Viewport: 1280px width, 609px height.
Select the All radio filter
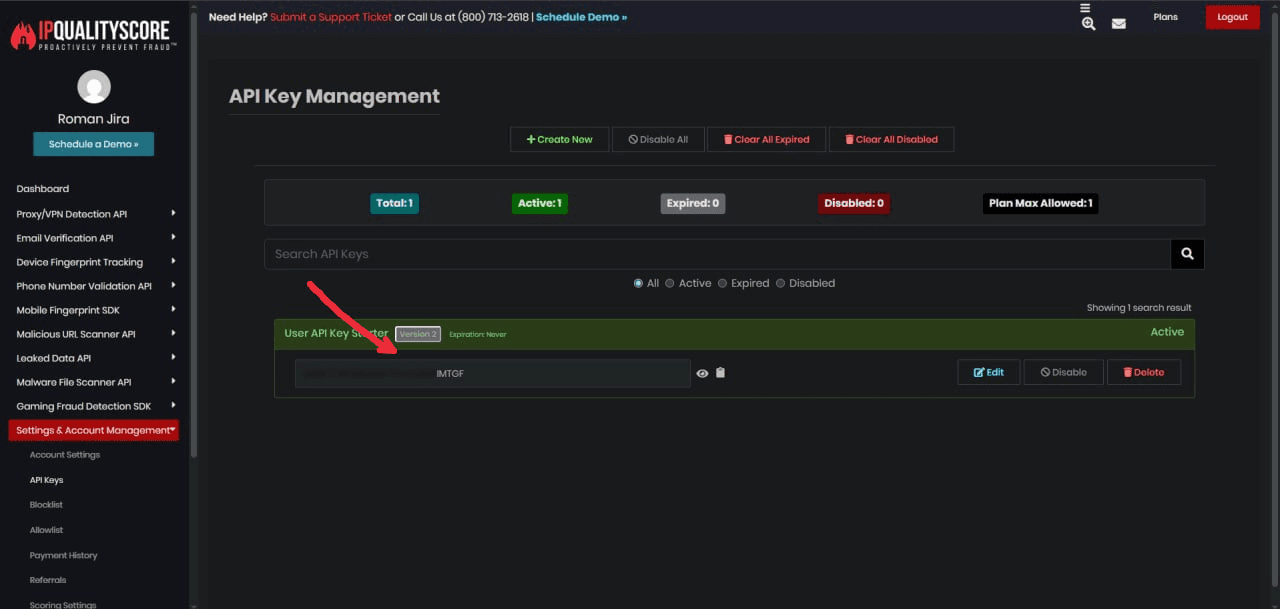click(638, 283)
